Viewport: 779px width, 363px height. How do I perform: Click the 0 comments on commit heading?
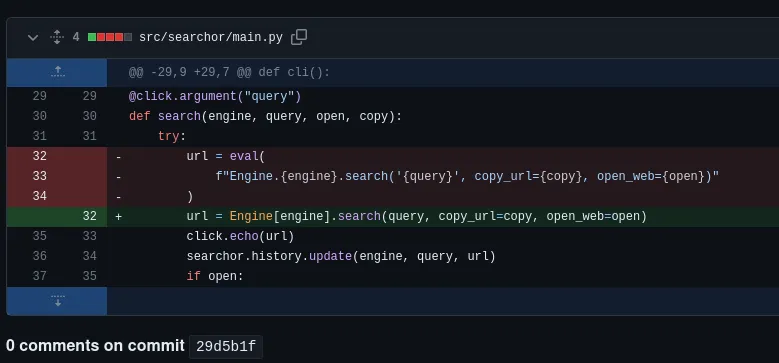95,346
